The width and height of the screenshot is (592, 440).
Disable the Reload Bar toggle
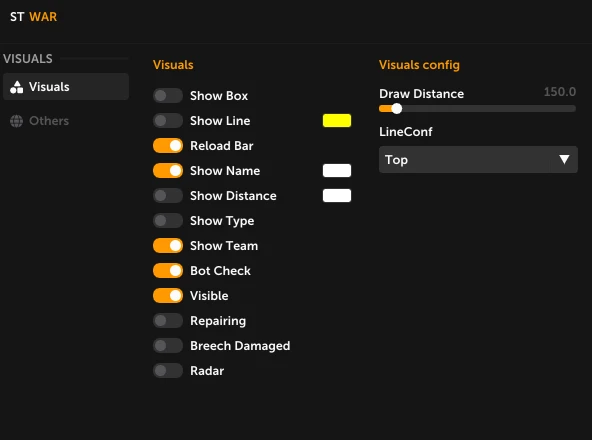(168, 146)
